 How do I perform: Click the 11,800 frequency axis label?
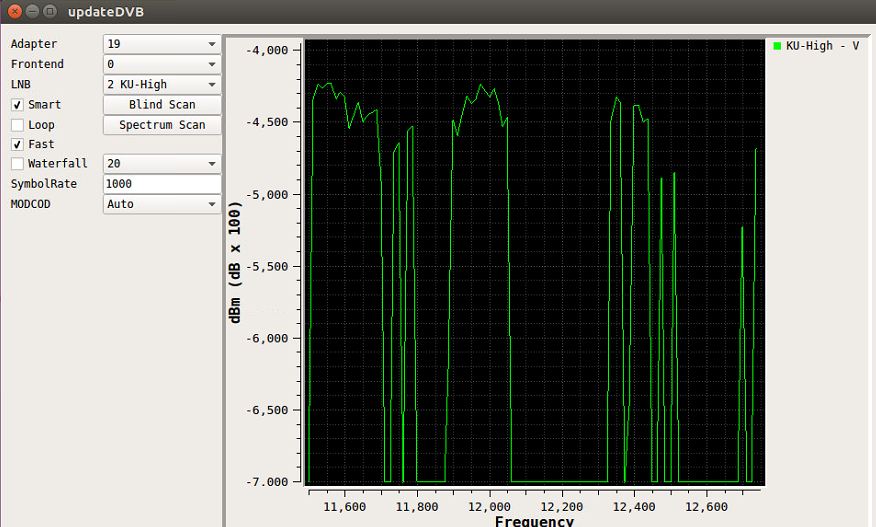(x=417, y=507)
